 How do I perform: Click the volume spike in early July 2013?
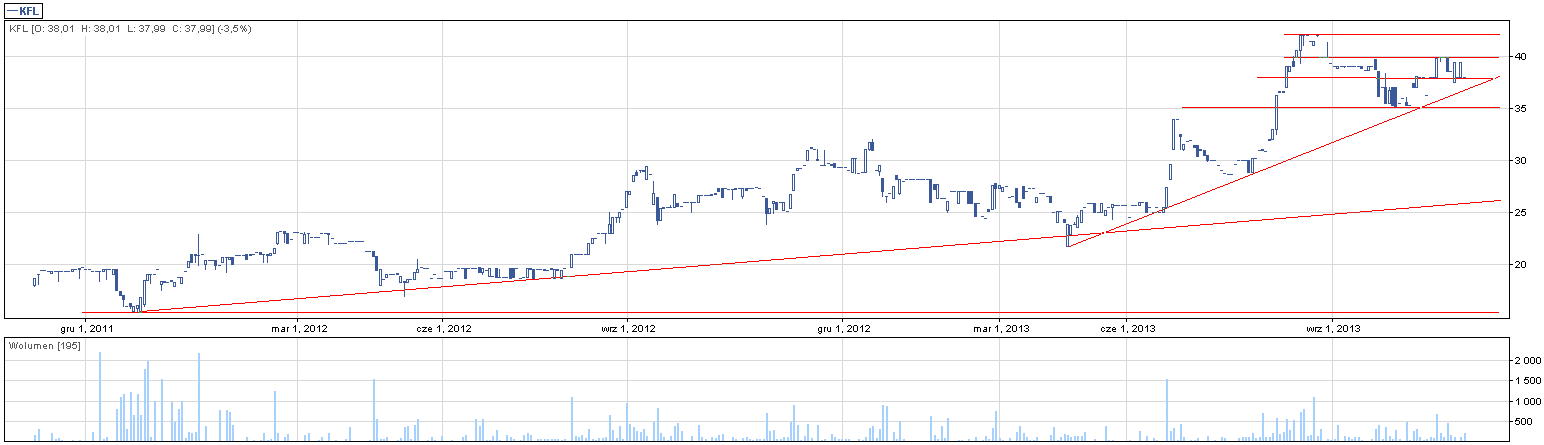[x=1167, y=410]
